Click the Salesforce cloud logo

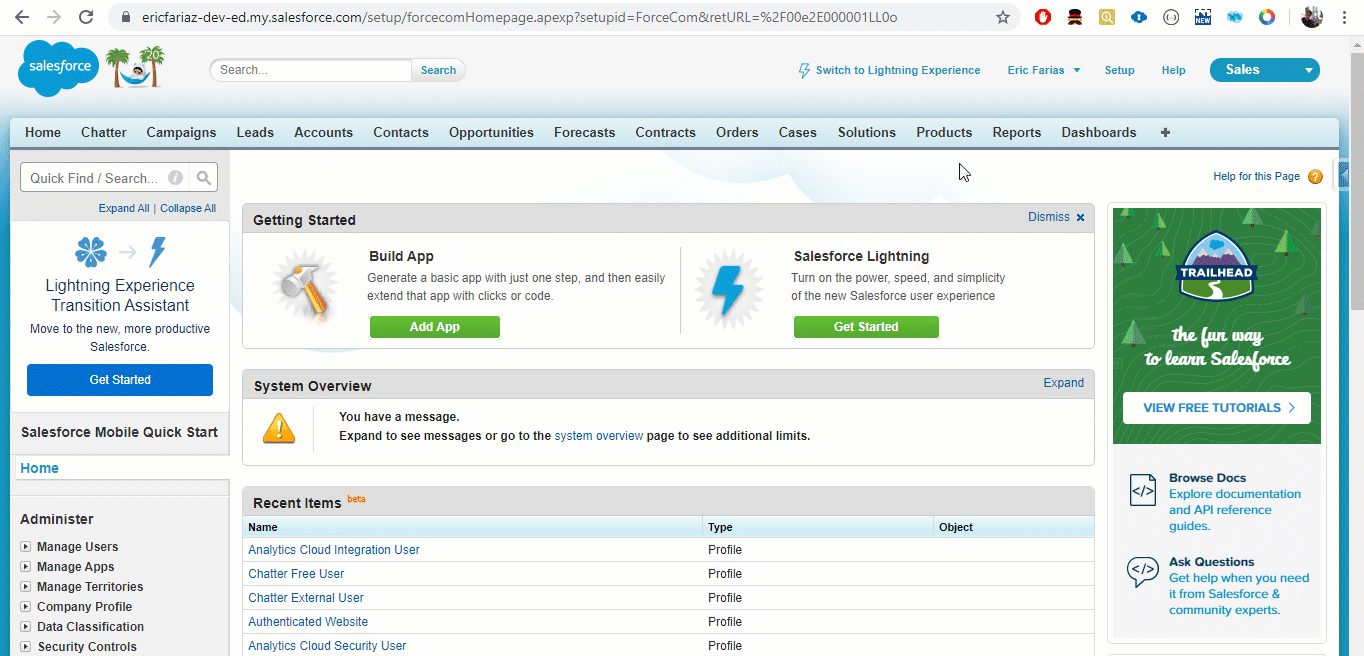pyautogui.click(x=56, y=68)
